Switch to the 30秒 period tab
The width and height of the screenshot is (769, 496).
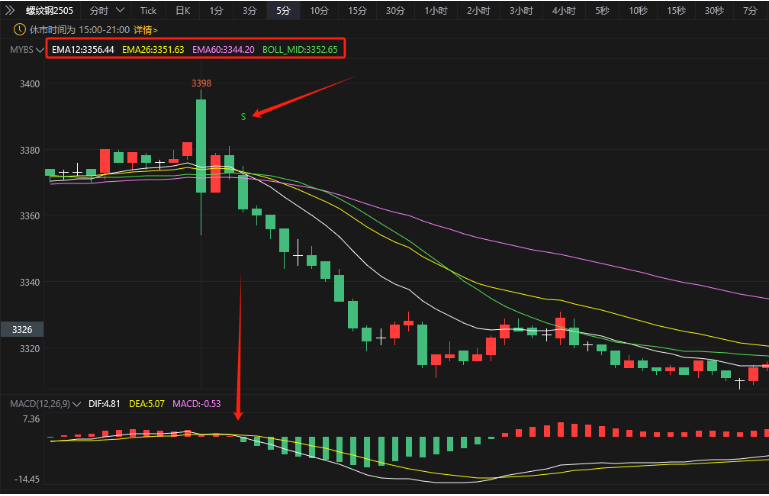click(713, 11)
